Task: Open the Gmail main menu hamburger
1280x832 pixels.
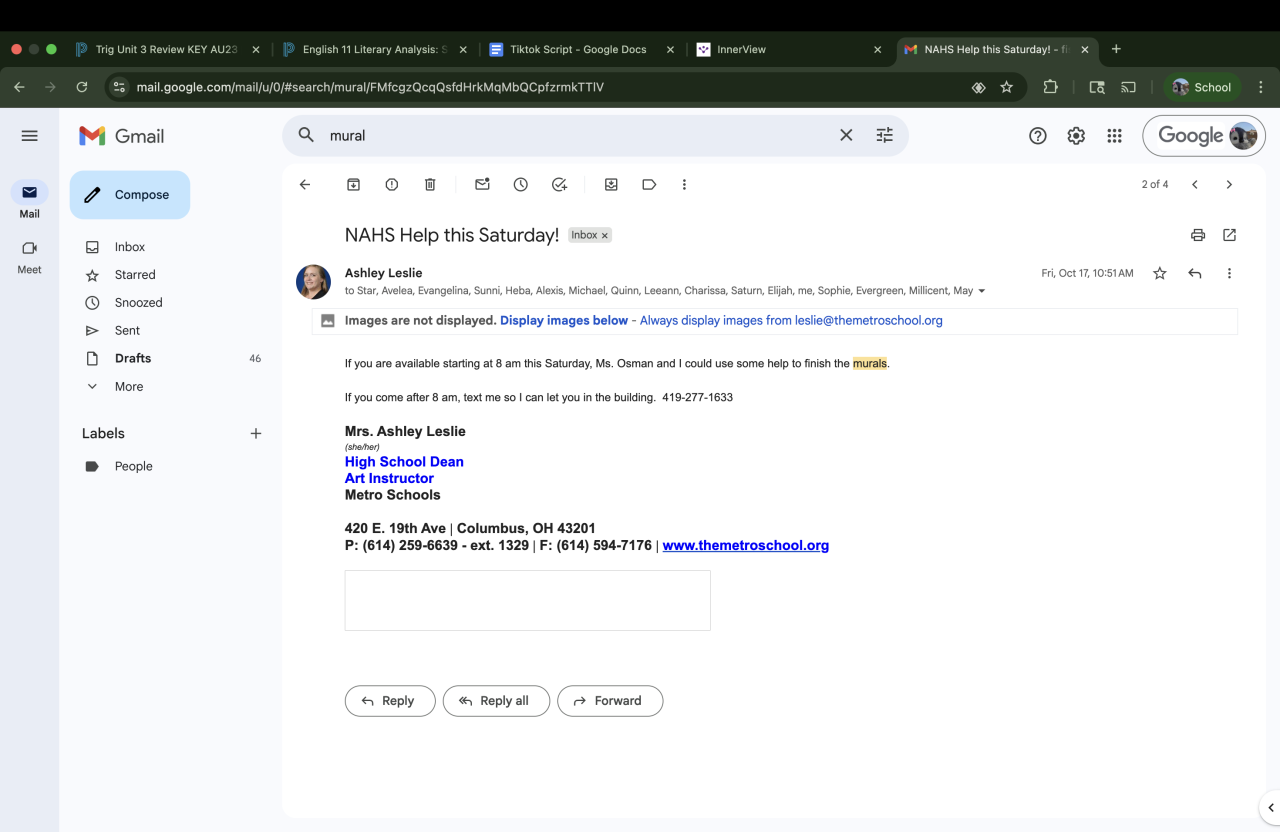Action: [x=29, y=136]
